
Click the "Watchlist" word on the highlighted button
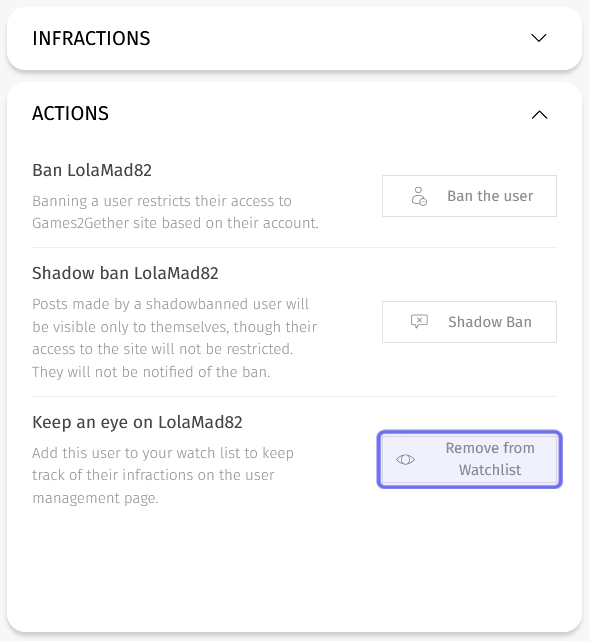tap(490, 470)
